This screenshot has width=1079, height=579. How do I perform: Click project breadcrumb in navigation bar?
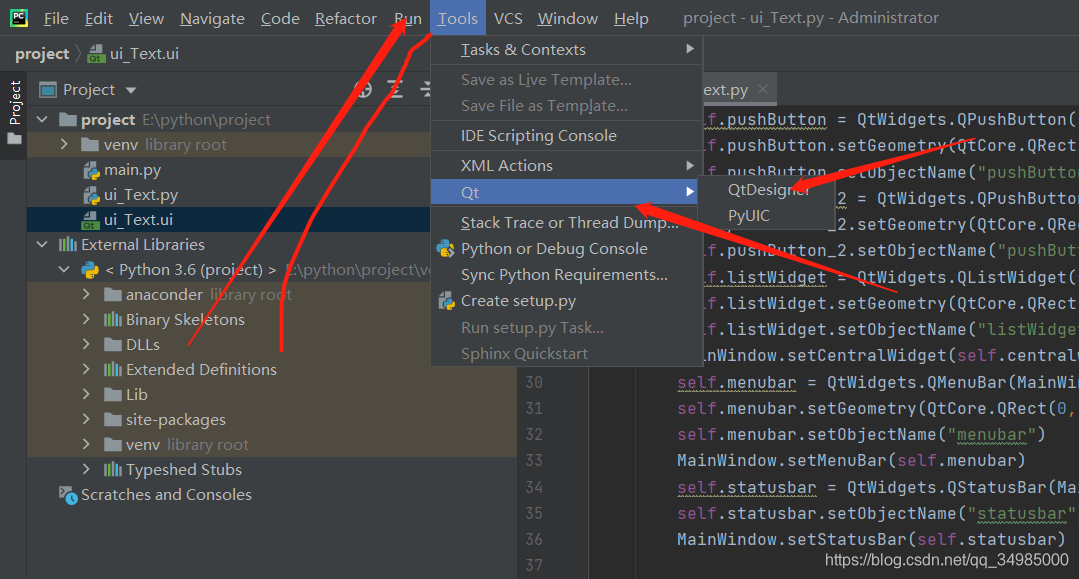[42, 54]
